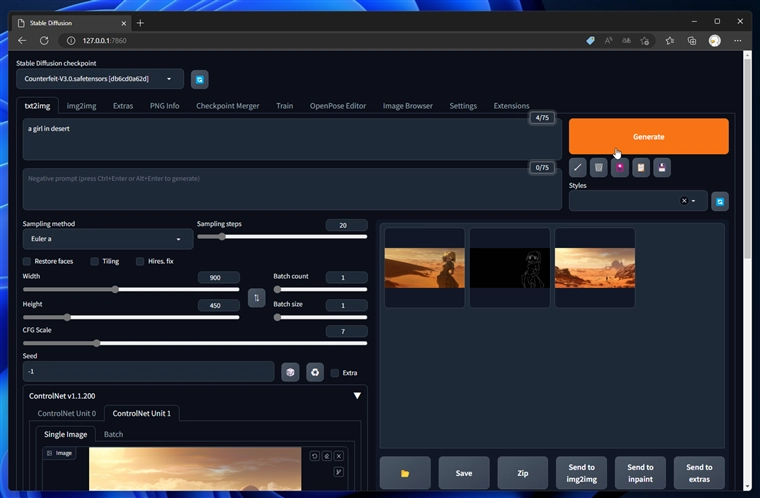The height and width of the screenshot is (498, 760).
Task: Click the floppy disk save style icon
Action: tap(662, 168)
